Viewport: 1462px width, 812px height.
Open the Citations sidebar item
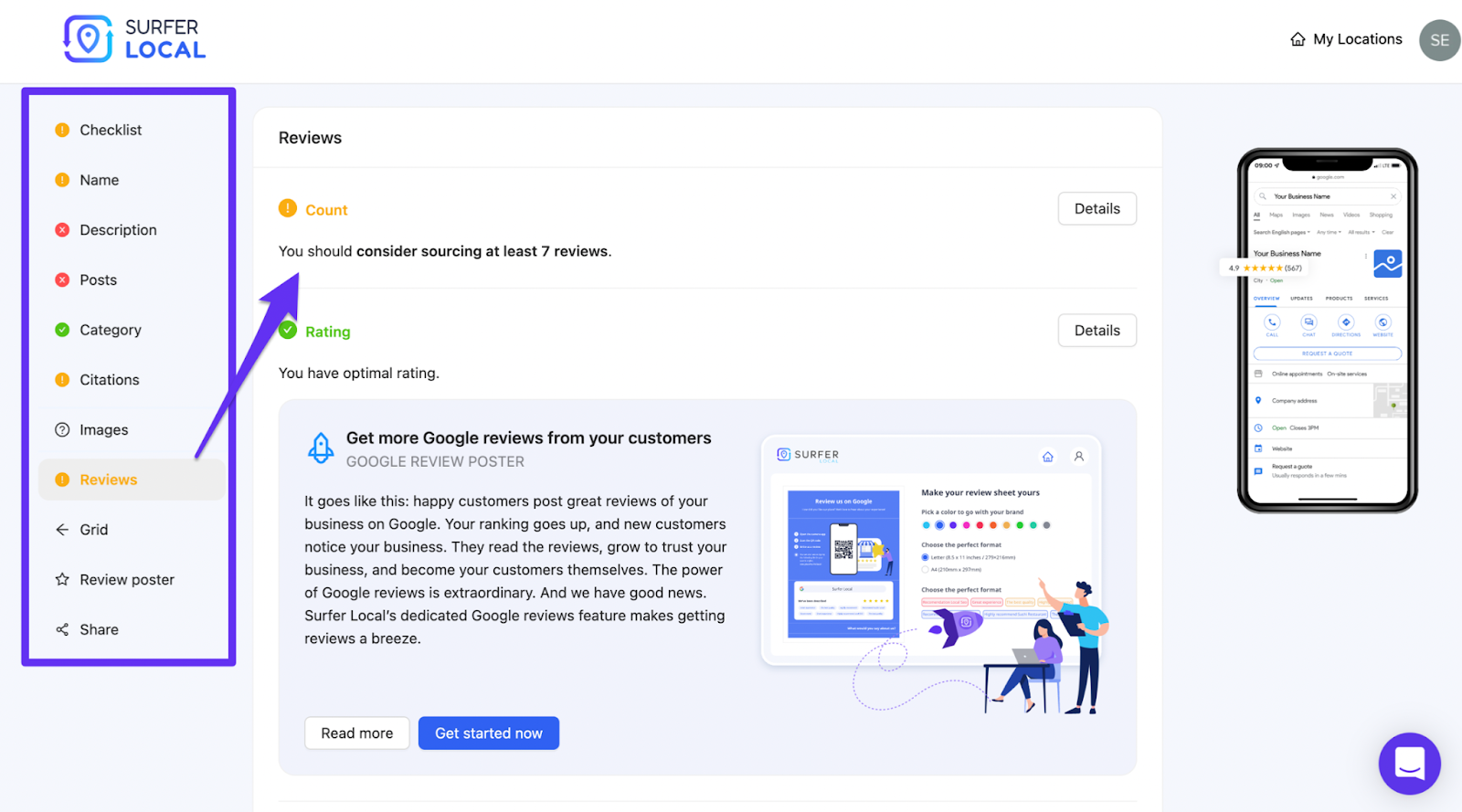(109, 380)
